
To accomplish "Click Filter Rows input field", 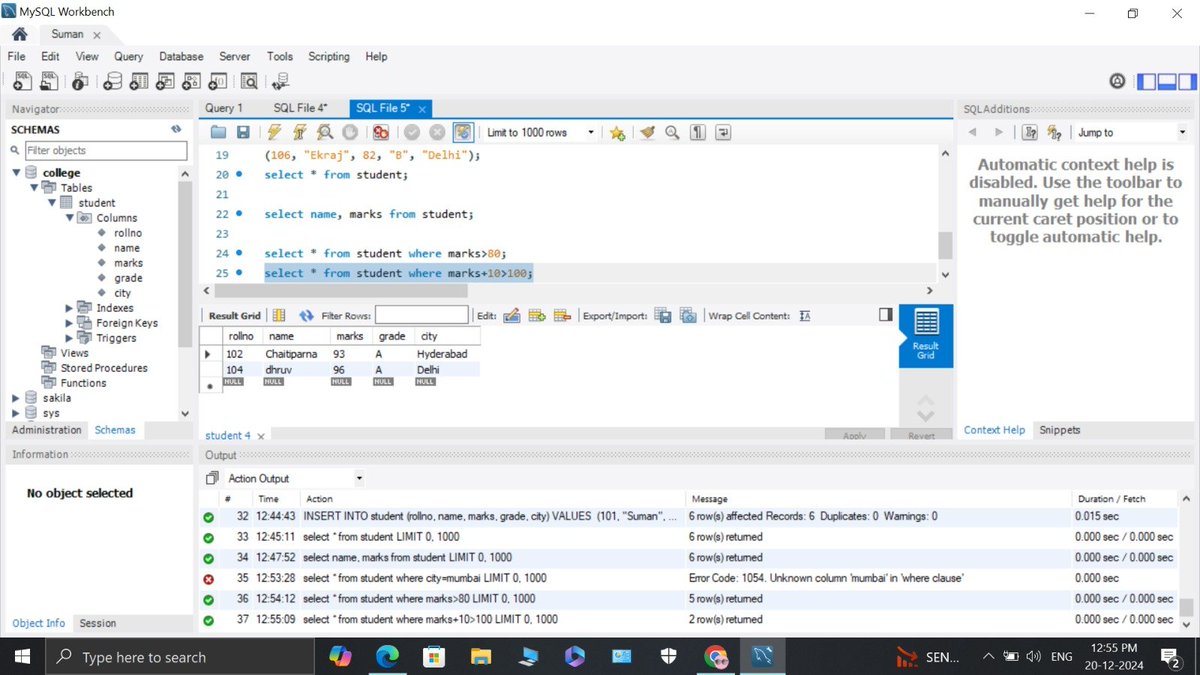I will click(421, 315).
